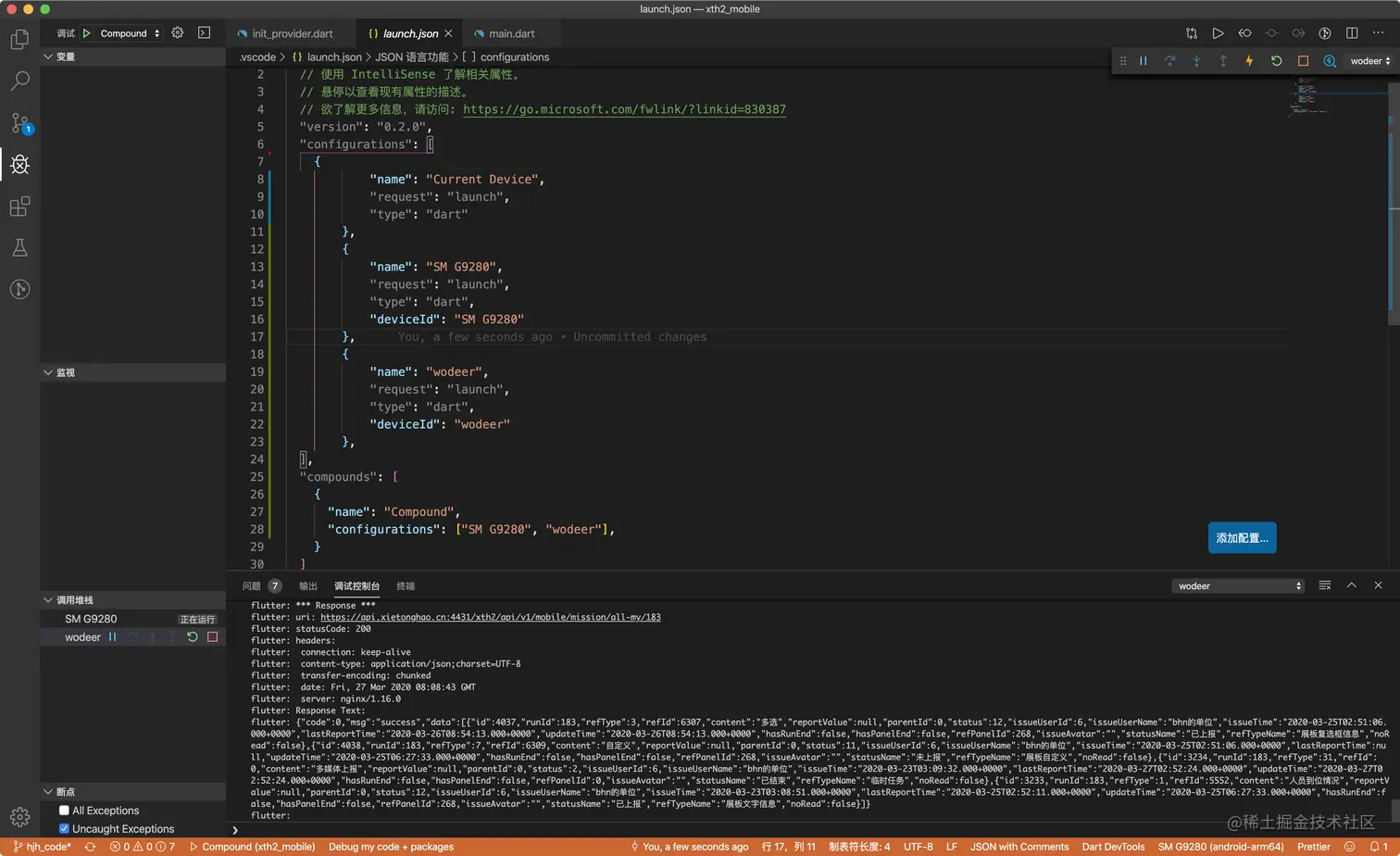
Task: Split the editor to the right
Action: [x=1352, y=33]
